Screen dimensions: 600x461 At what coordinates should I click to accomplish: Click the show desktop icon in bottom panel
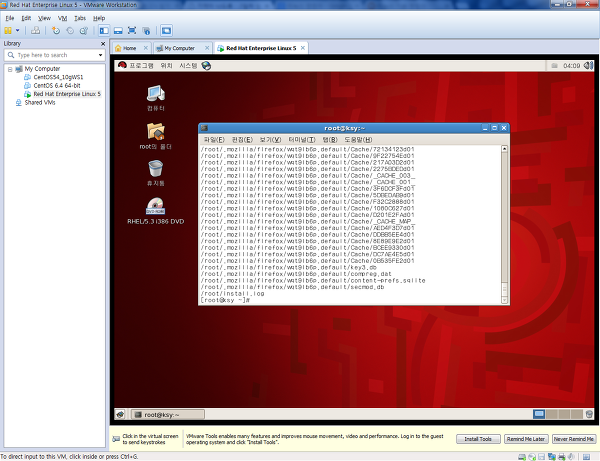[121, 414]
